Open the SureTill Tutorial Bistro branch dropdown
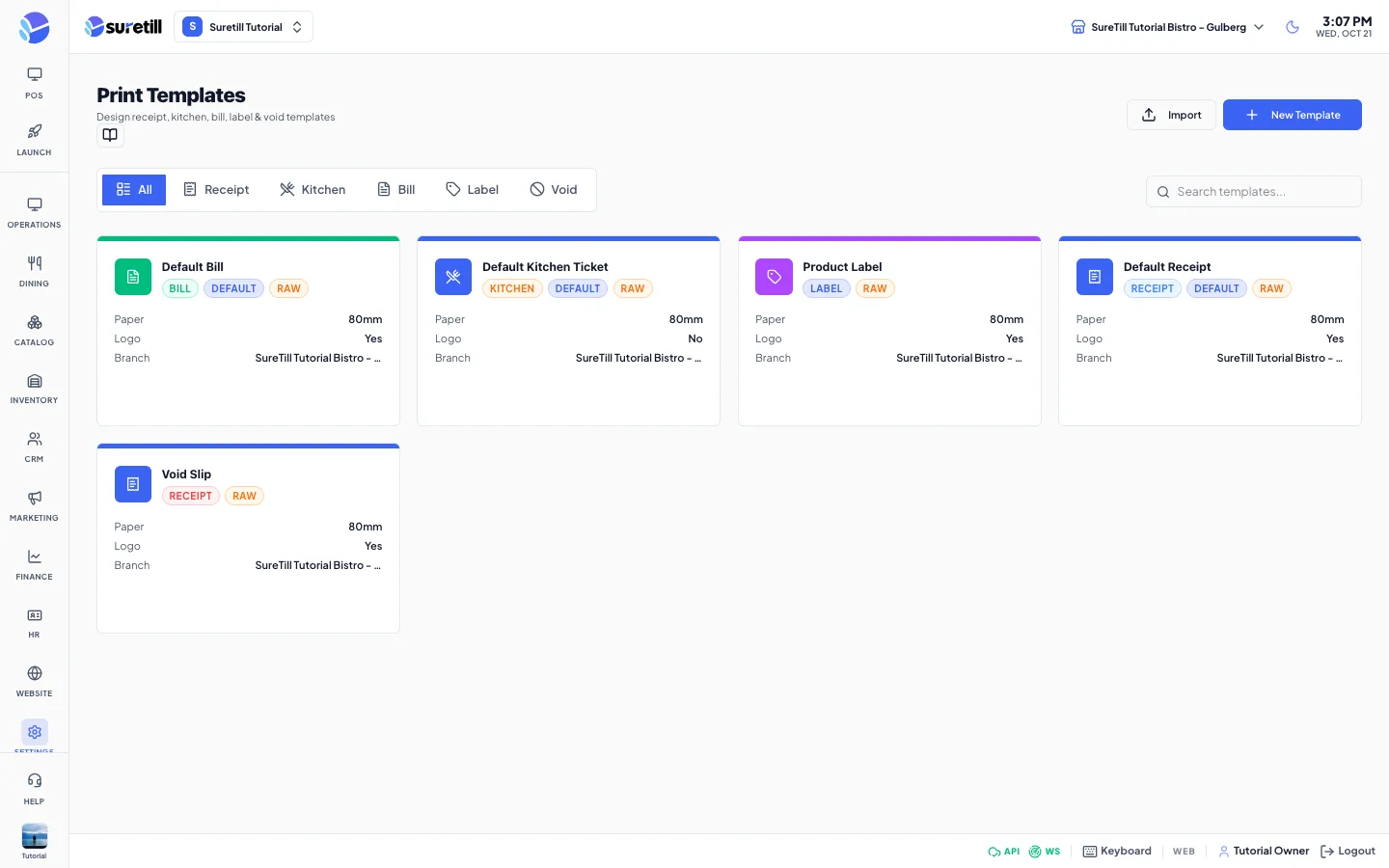 (1167, 27)
